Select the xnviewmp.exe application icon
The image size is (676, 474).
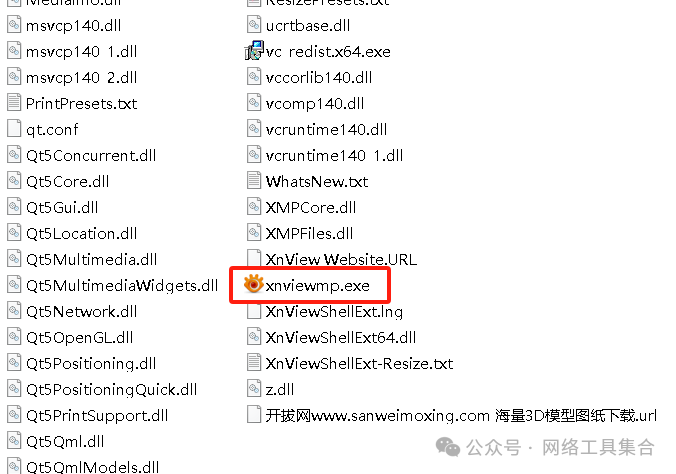[x=254, y=285]
